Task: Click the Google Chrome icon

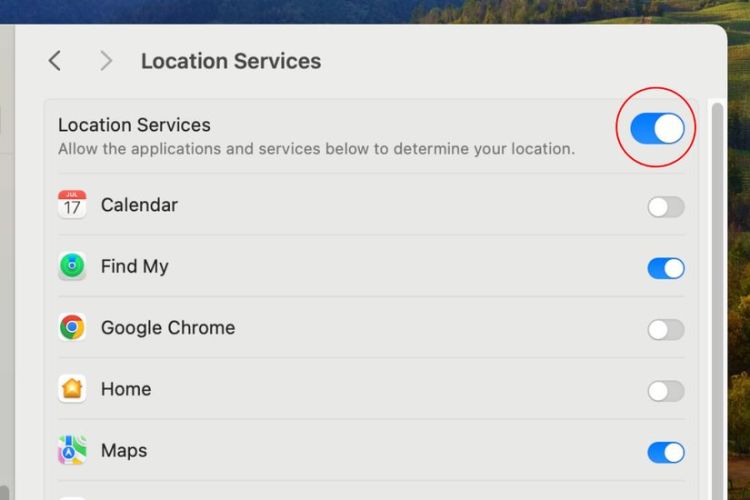Action: [x=72, y=327]
